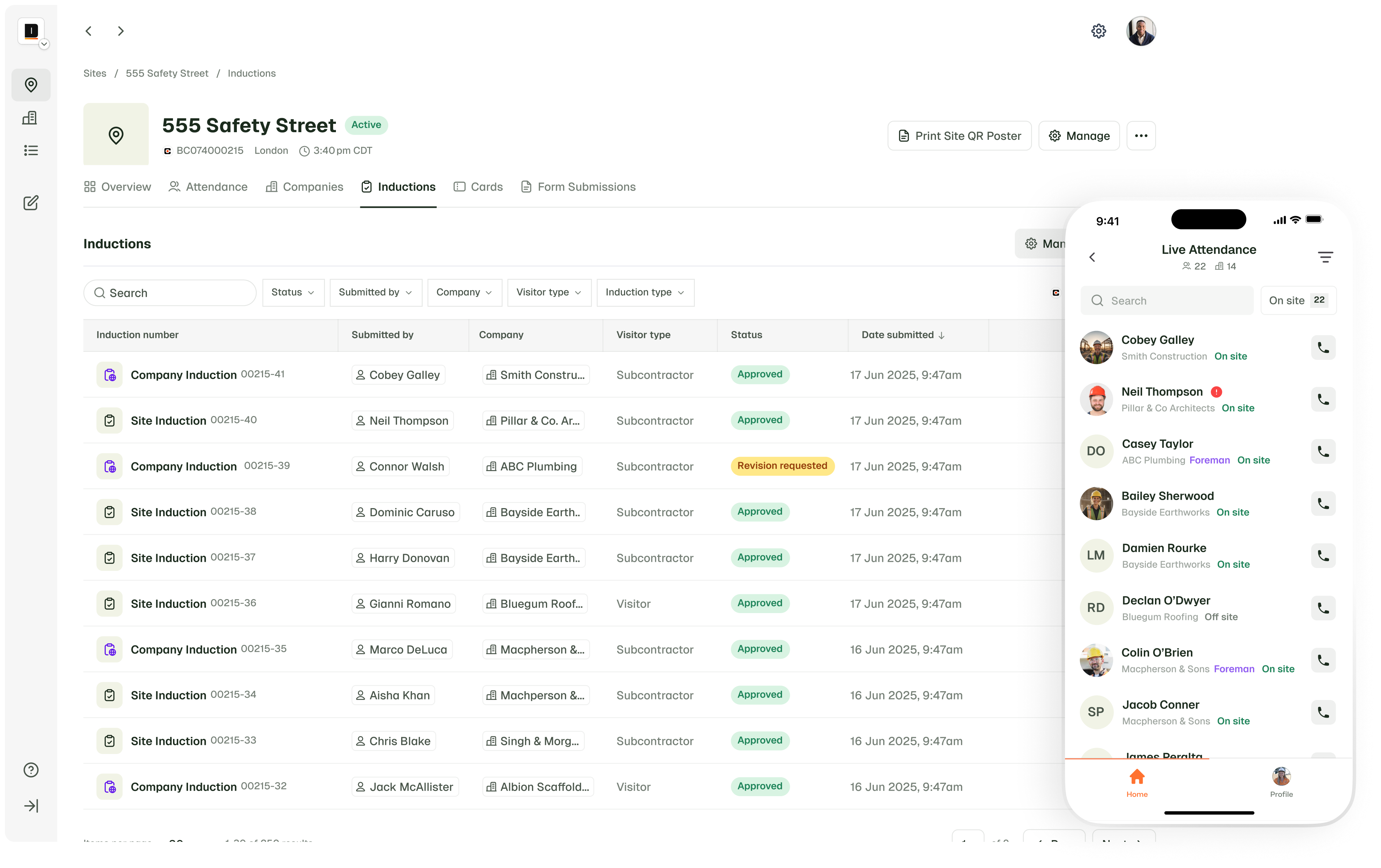
Task: Expand the Company filter dropdown
Action: click(465, 292)
